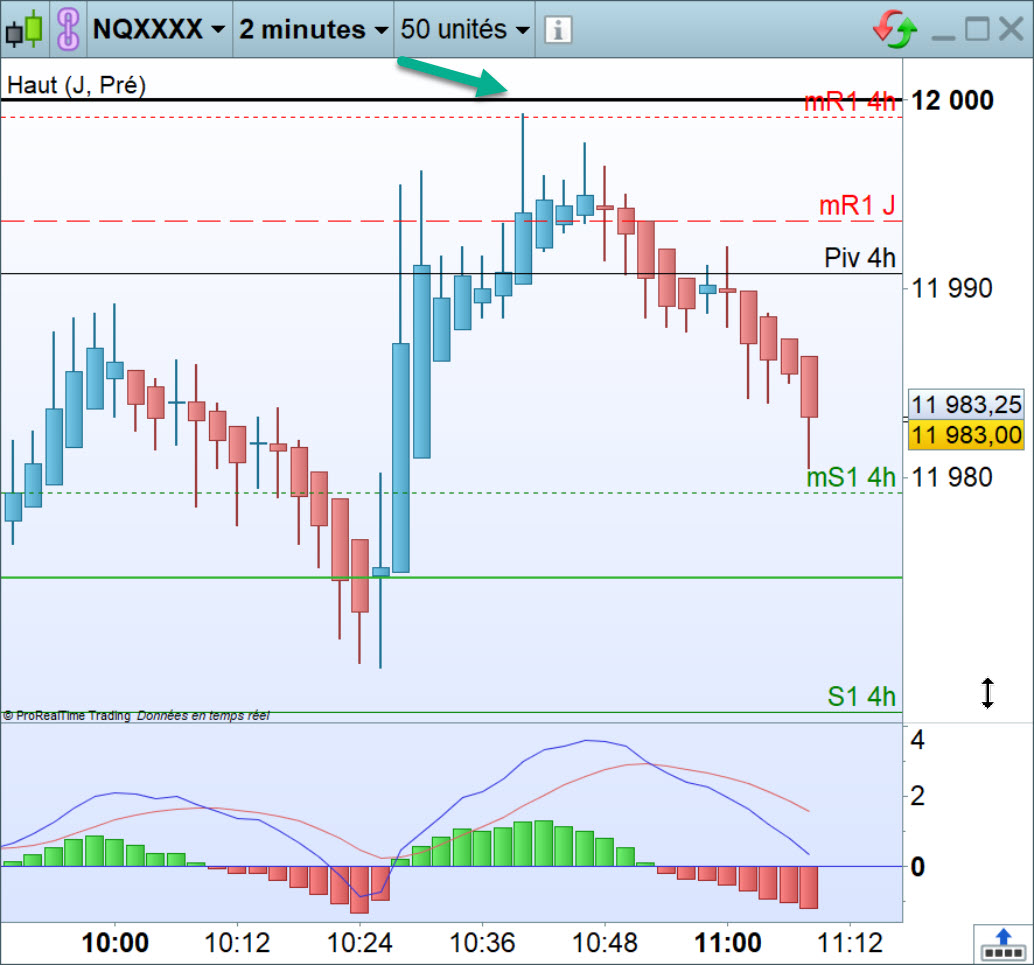The width and height of the screenshot is (1034, 965).
Task: Click the 11 980 price axis value
Action: [x=952, y=478]
